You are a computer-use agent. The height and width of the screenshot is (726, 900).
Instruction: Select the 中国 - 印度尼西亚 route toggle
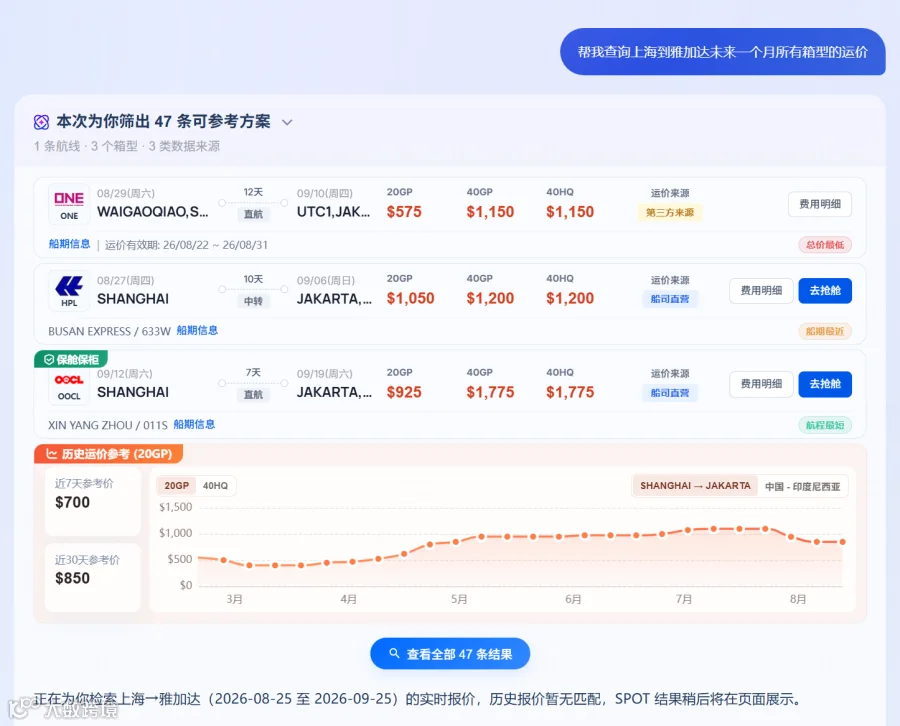pyautogui.click(x=802, y=486)
